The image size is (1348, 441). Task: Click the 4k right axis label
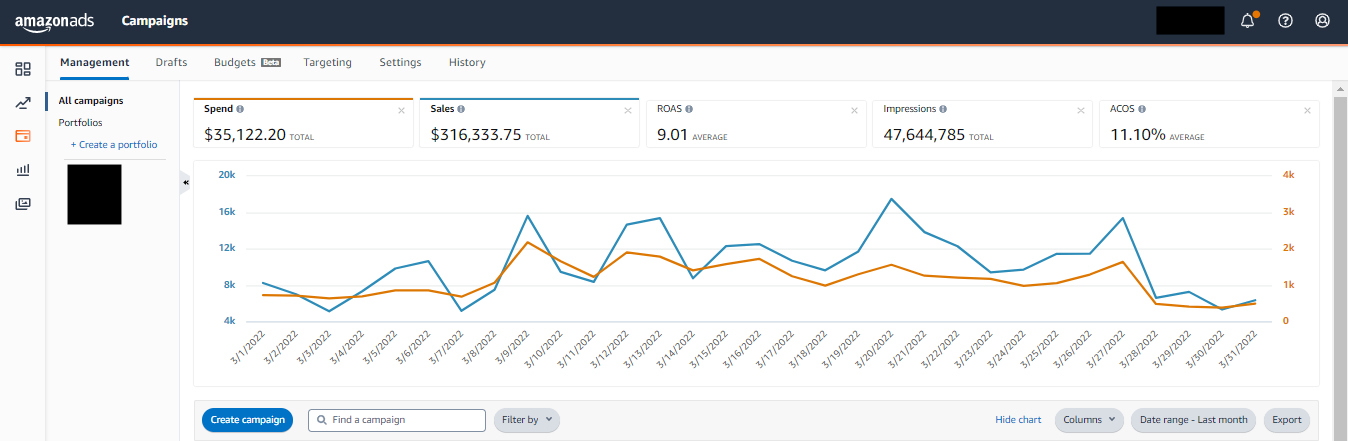[x=1288, y=175]
